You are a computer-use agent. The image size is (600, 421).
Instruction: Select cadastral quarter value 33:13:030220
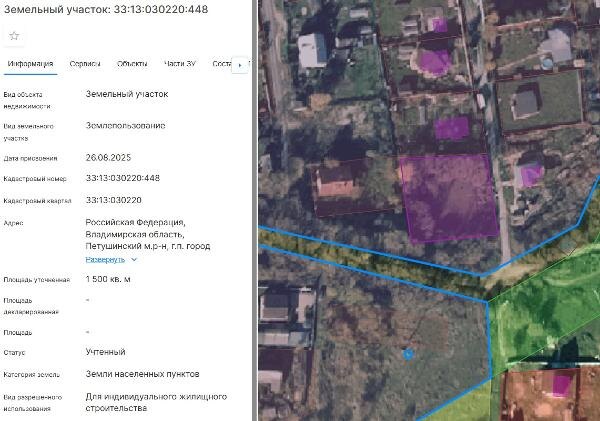tap(114, 200)
